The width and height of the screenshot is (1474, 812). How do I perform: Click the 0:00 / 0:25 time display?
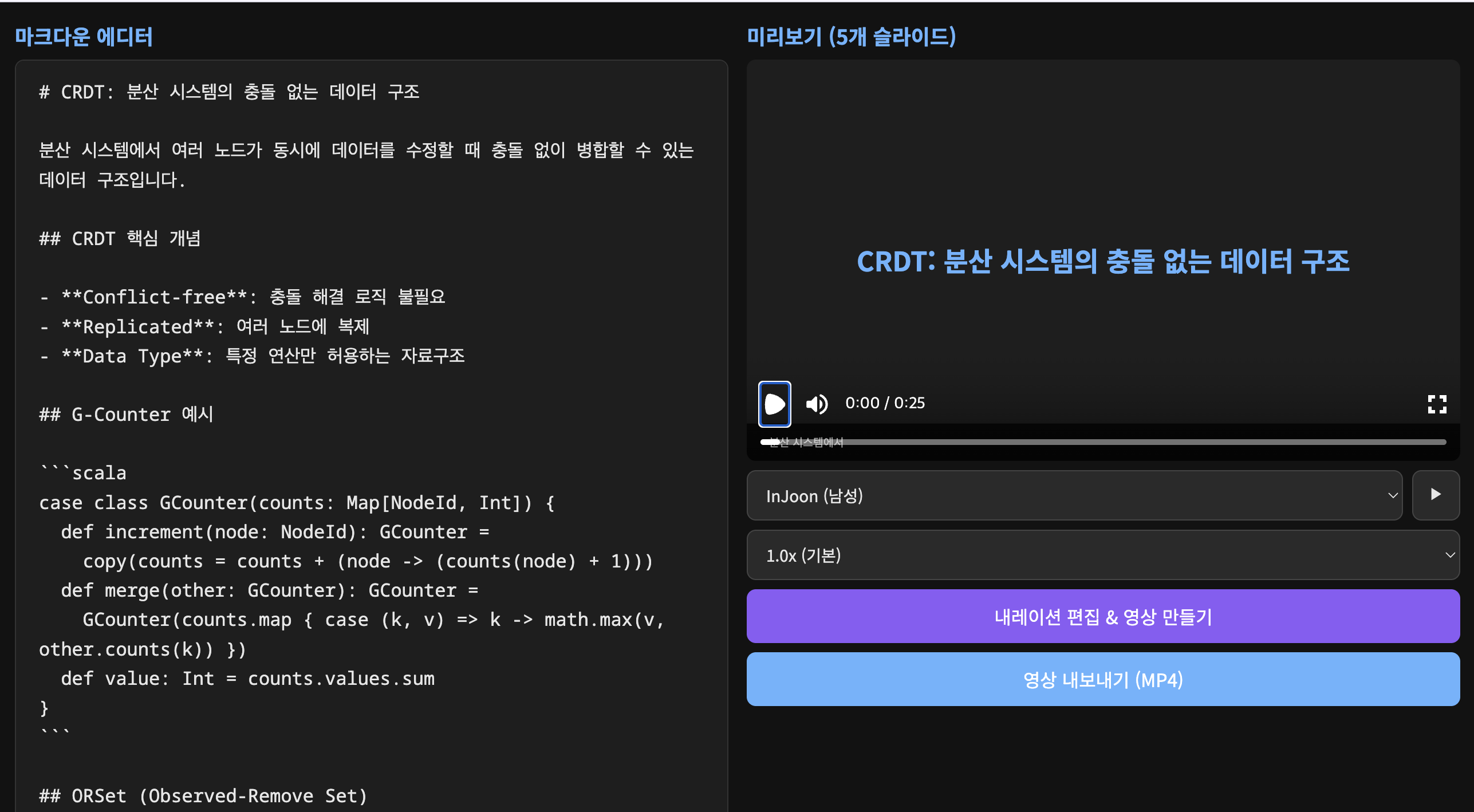click(885, 403)
